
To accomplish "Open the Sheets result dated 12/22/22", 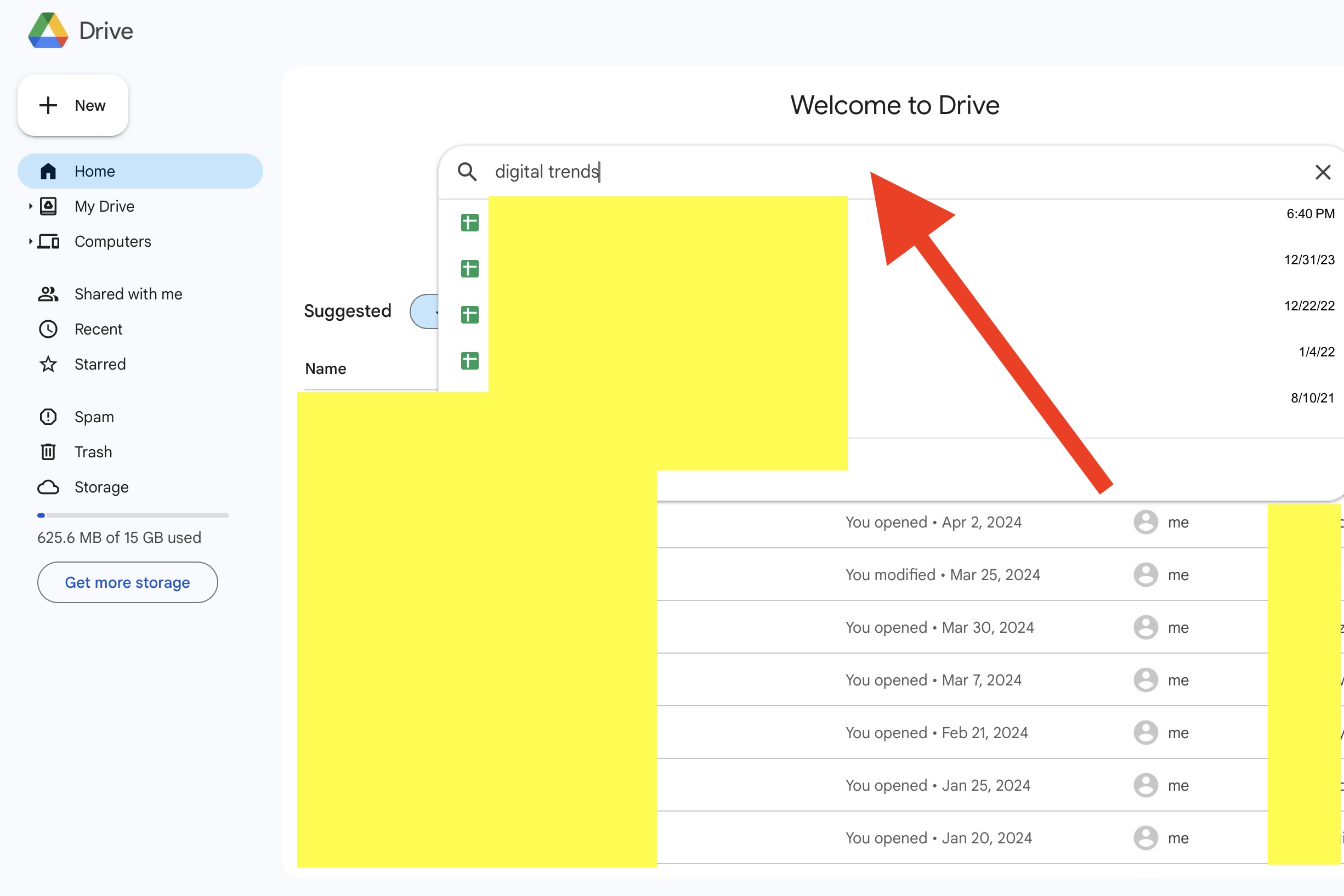I will coord(891,314).
